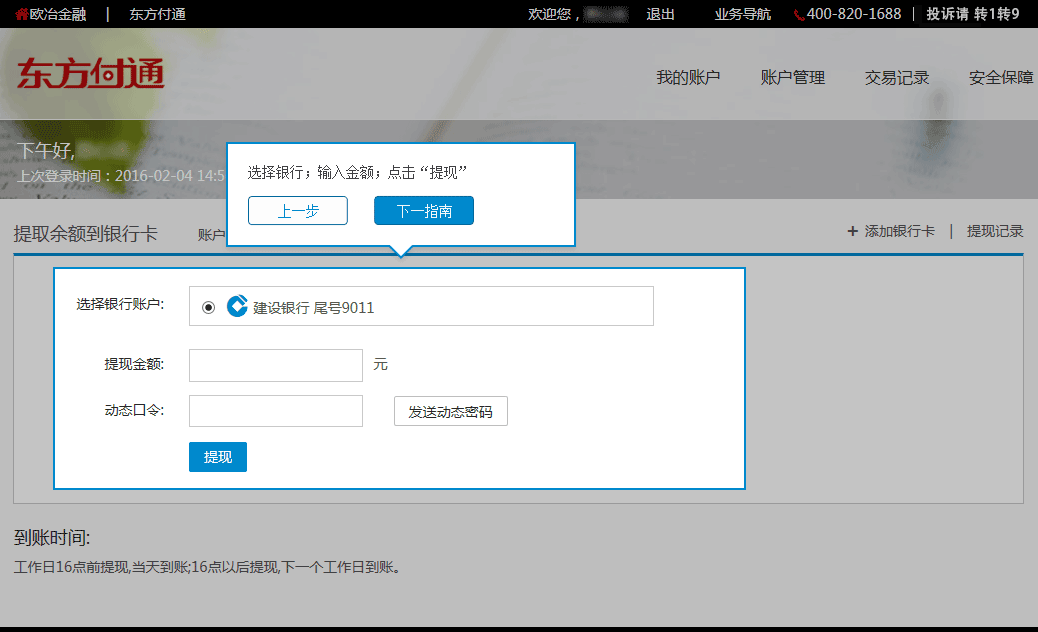The height and width of the screenshot is (632, 1038).
Task: Select the 建设银行 尾号9011 radio button
Action: [209, 307]
